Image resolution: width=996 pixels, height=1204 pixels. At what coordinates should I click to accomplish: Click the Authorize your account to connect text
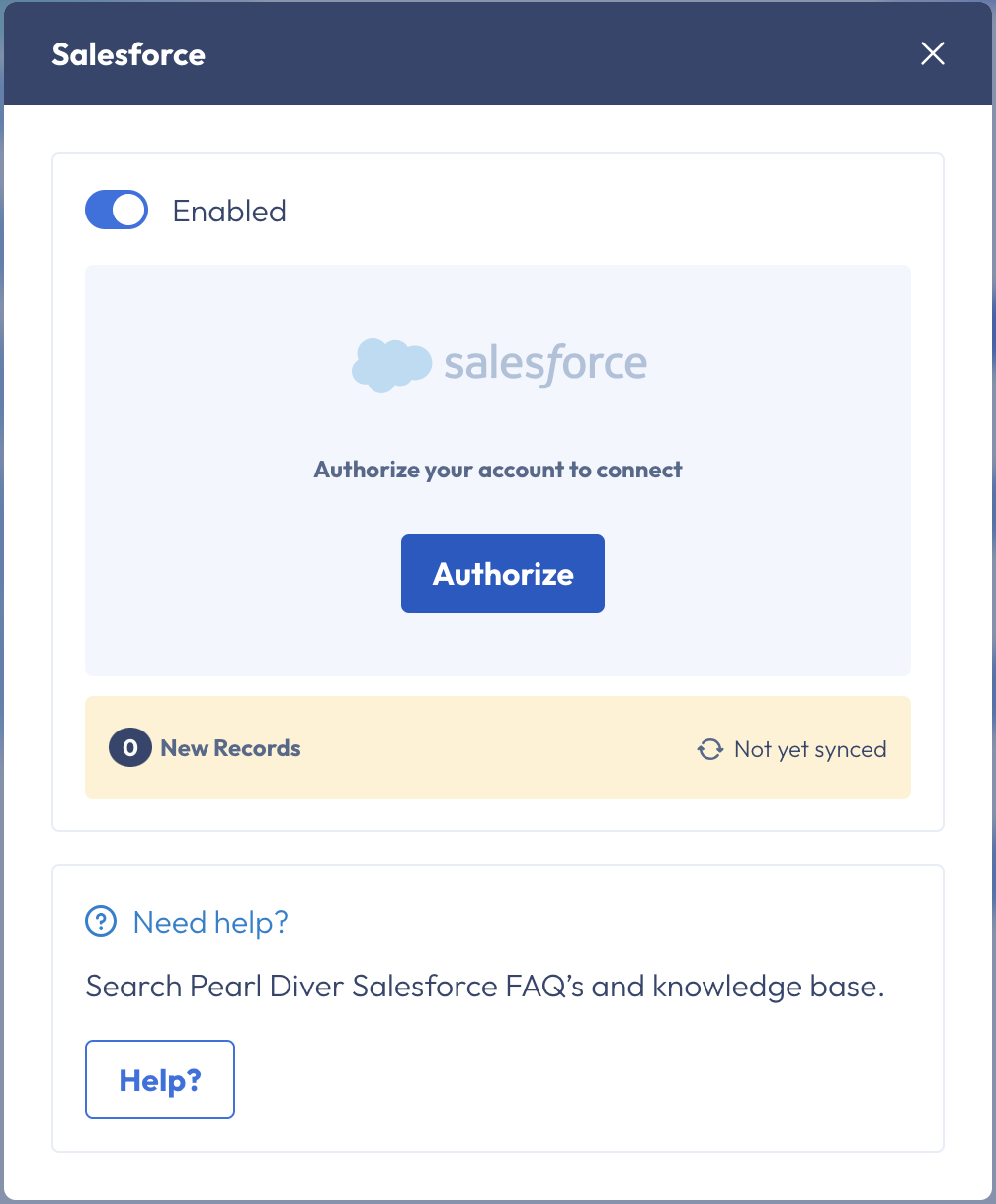[x=498, y=470]
